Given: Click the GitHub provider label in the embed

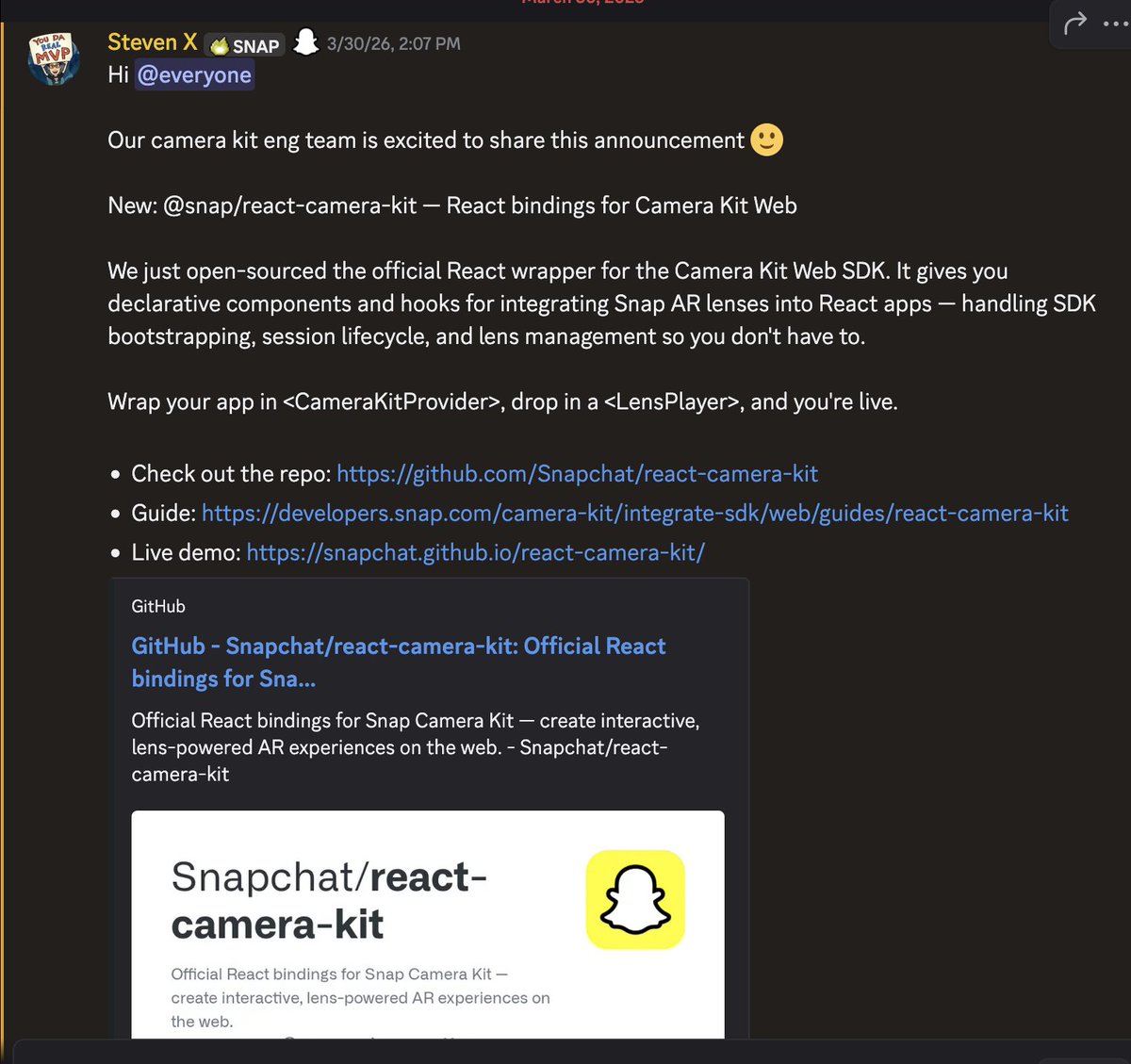Looking at the screenshot, I should tap(158, 606).
